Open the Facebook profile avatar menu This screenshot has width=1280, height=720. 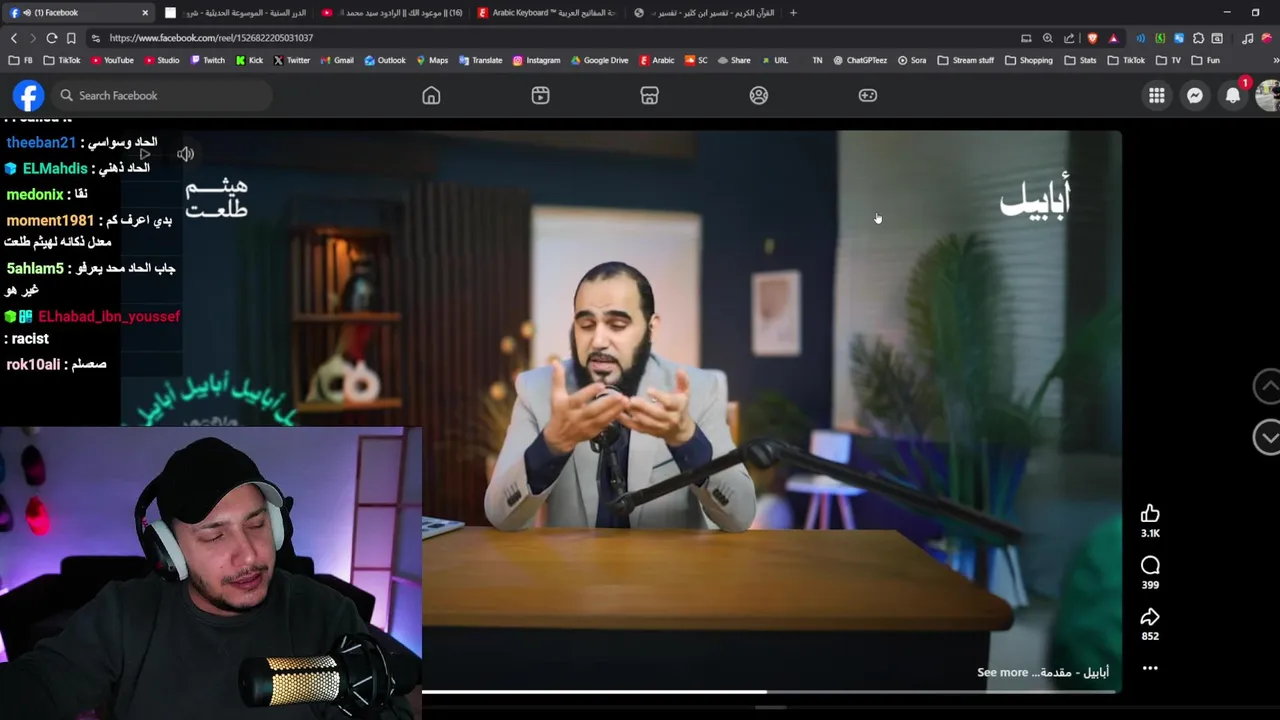pyautogui.click(x=1268, y=95)
